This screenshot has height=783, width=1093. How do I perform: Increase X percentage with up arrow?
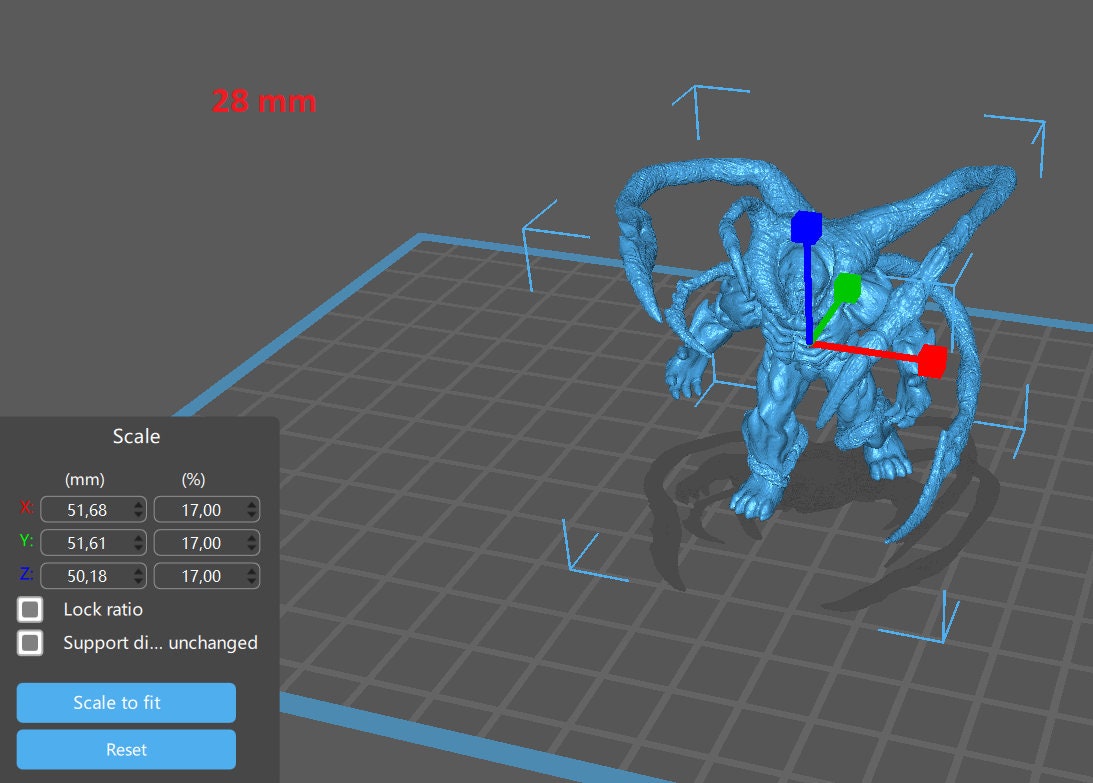pyautogui.click(x=251, y=504)
